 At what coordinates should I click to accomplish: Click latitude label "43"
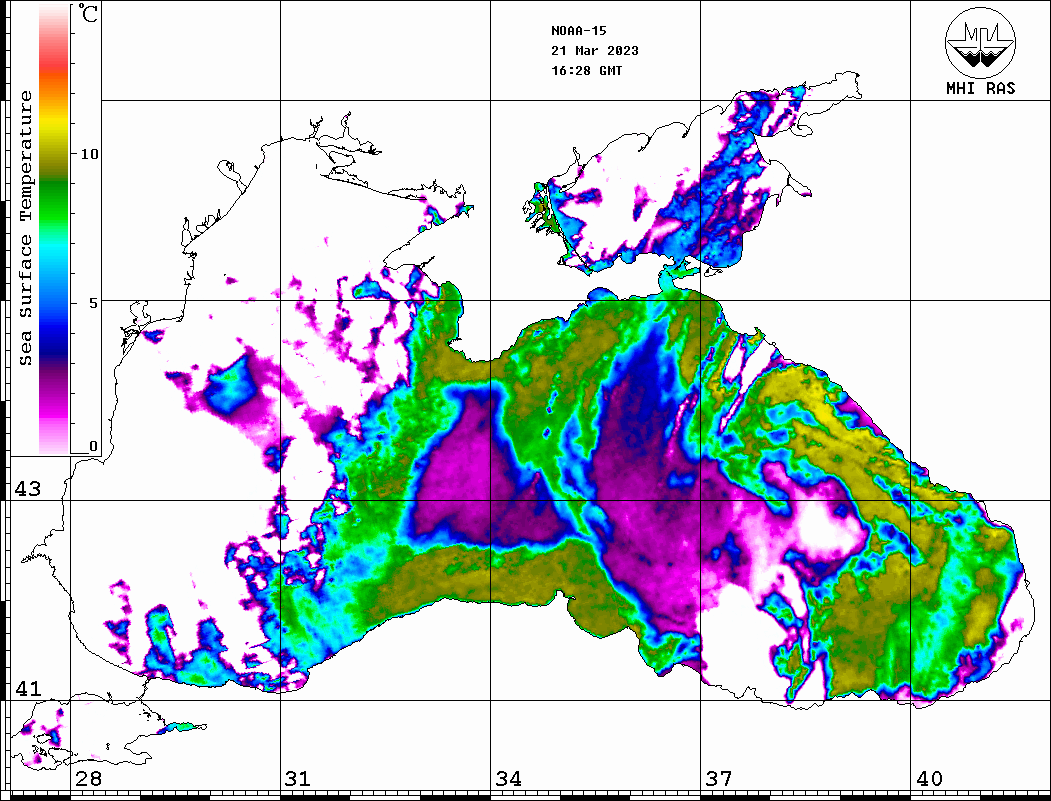tap(28, 489)
